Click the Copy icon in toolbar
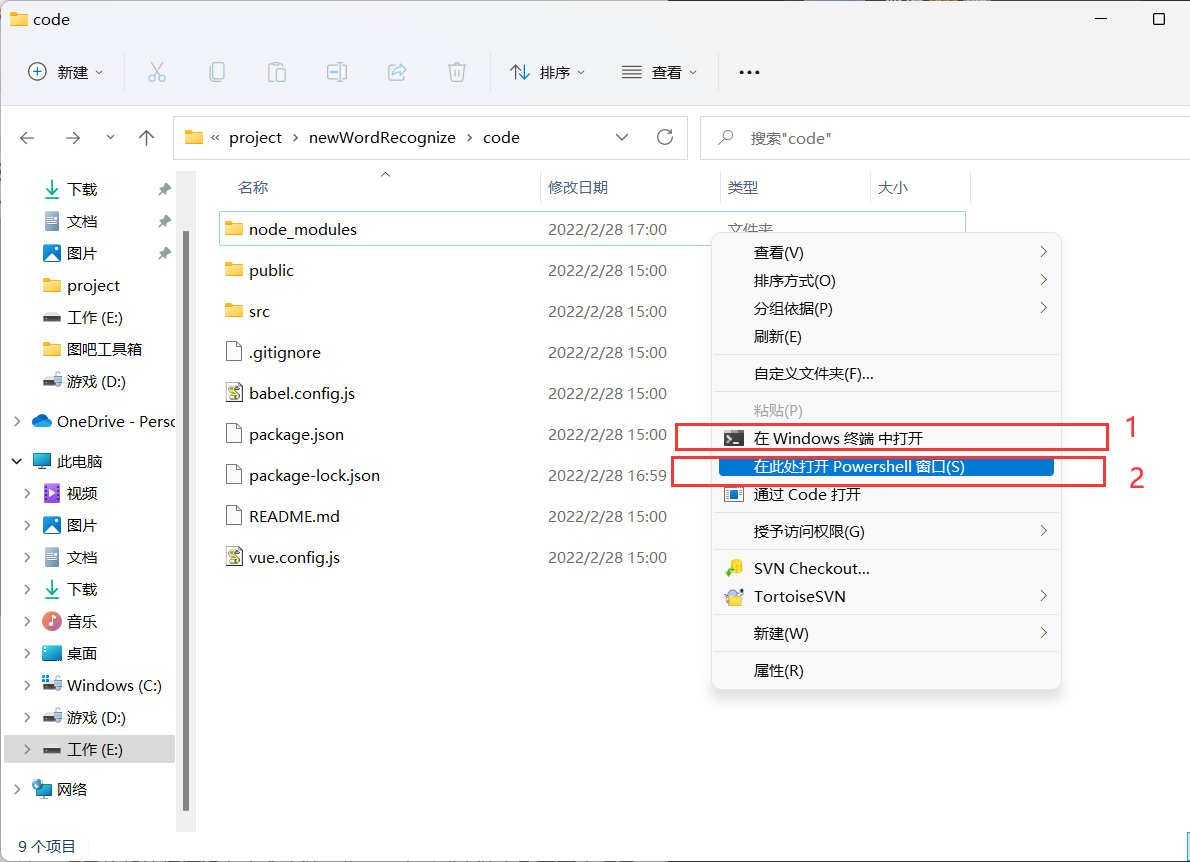 [x=217, y=72]
